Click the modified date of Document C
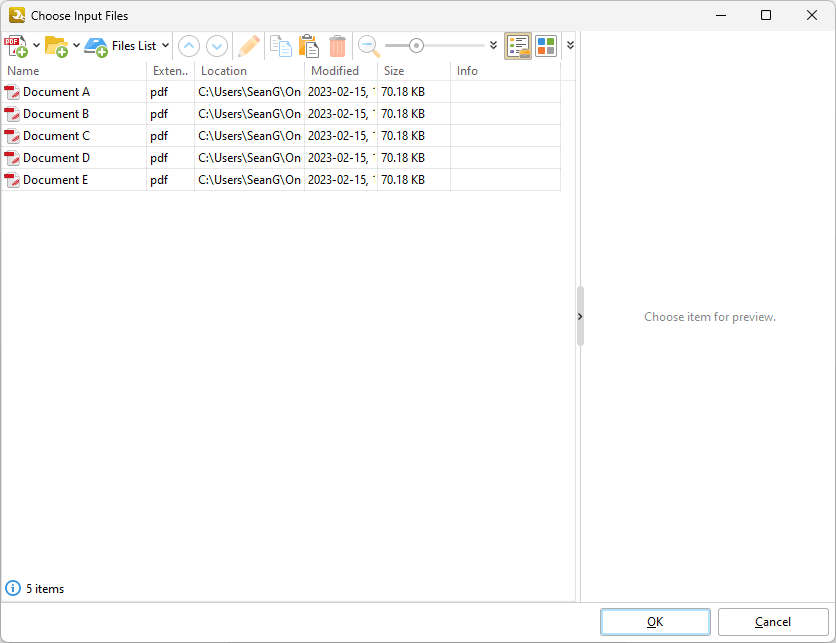Image resolution: width=836 pixels, height=643 pixels. (x=341, y=136)
